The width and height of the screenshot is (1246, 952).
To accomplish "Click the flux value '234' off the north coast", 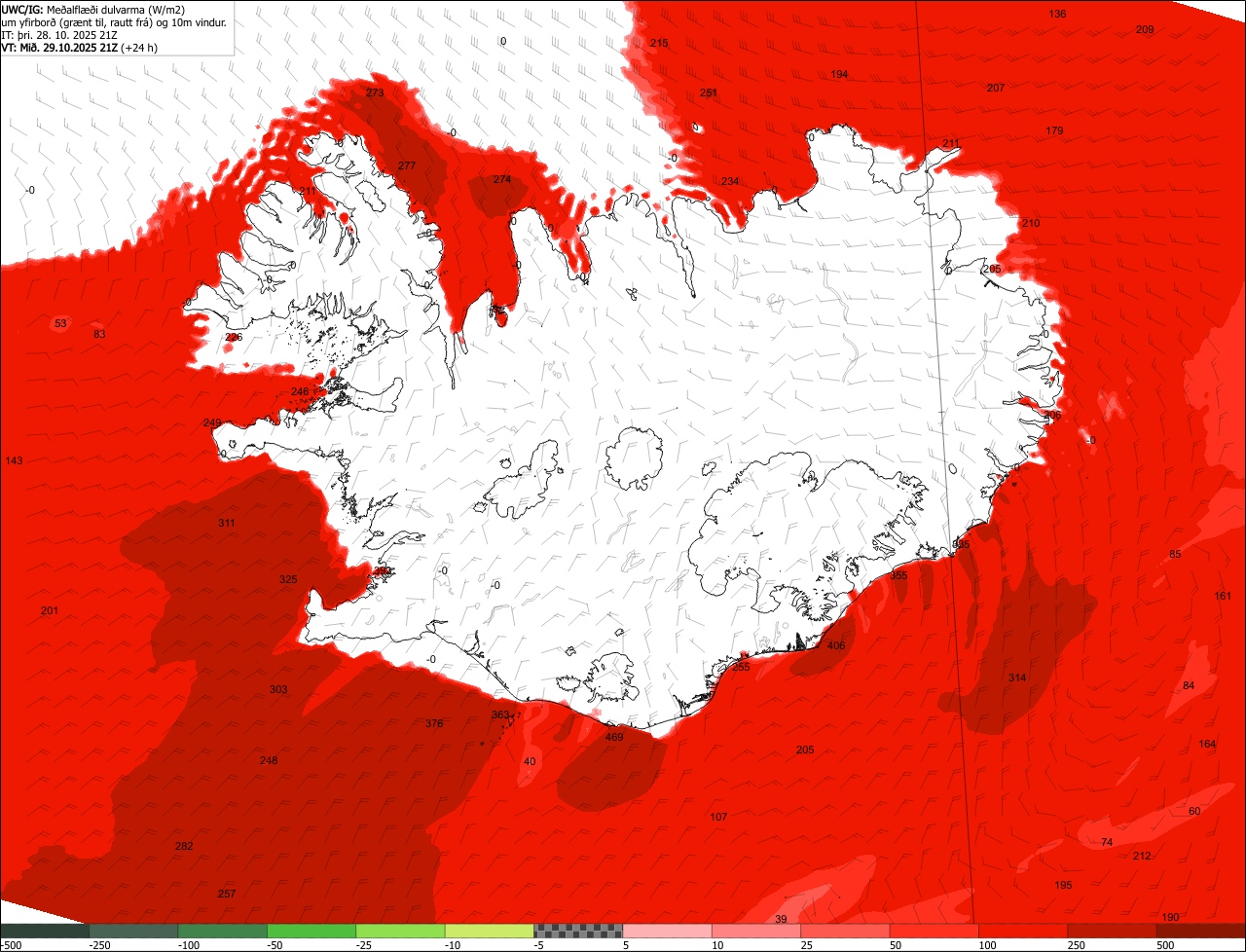I will [730, 181].
